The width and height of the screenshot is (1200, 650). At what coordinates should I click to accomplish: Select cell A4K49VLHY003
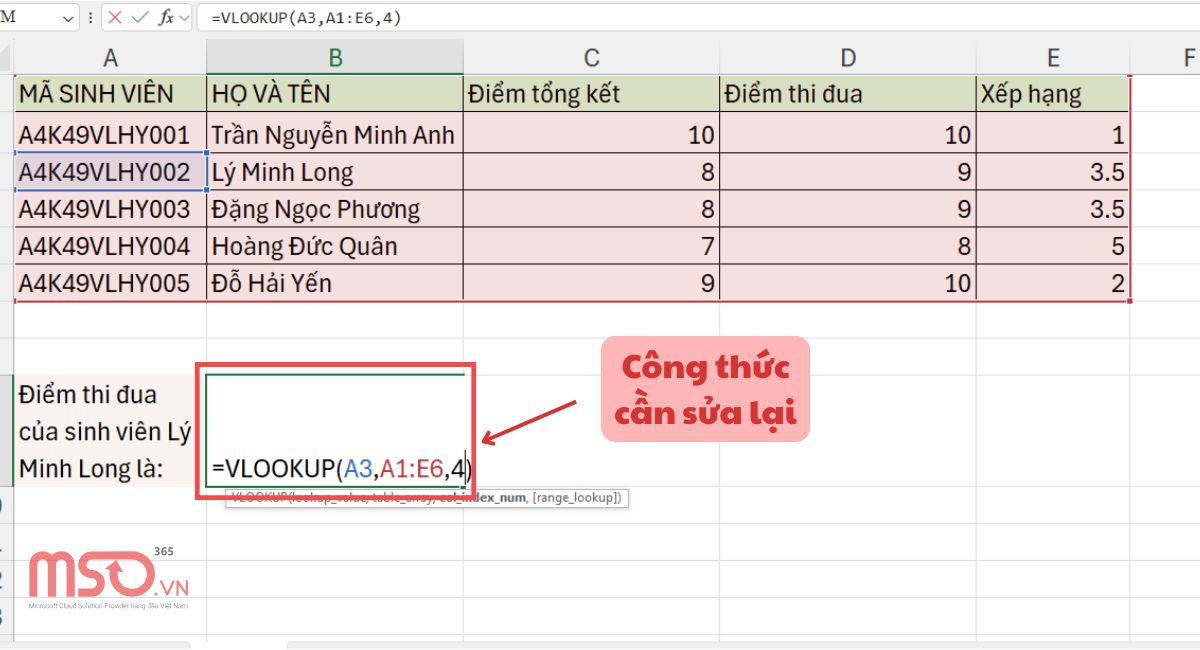[110, 209]
